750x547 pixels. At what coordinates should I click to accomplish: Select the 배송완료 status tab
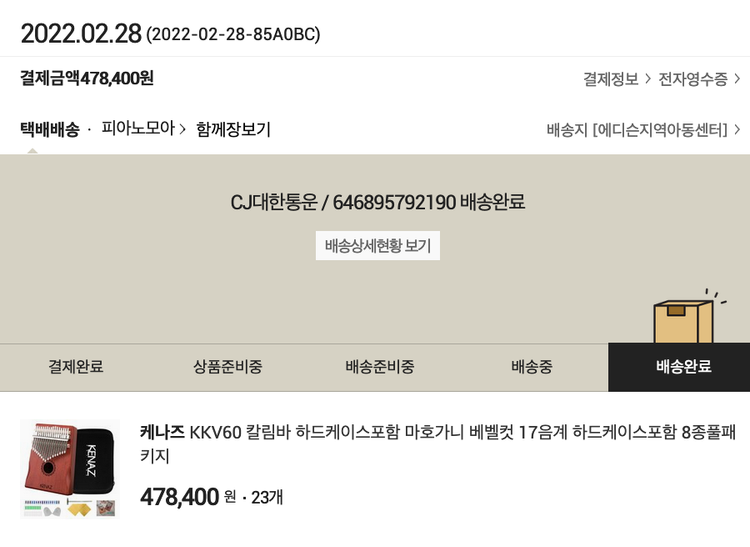pos(683,367)
